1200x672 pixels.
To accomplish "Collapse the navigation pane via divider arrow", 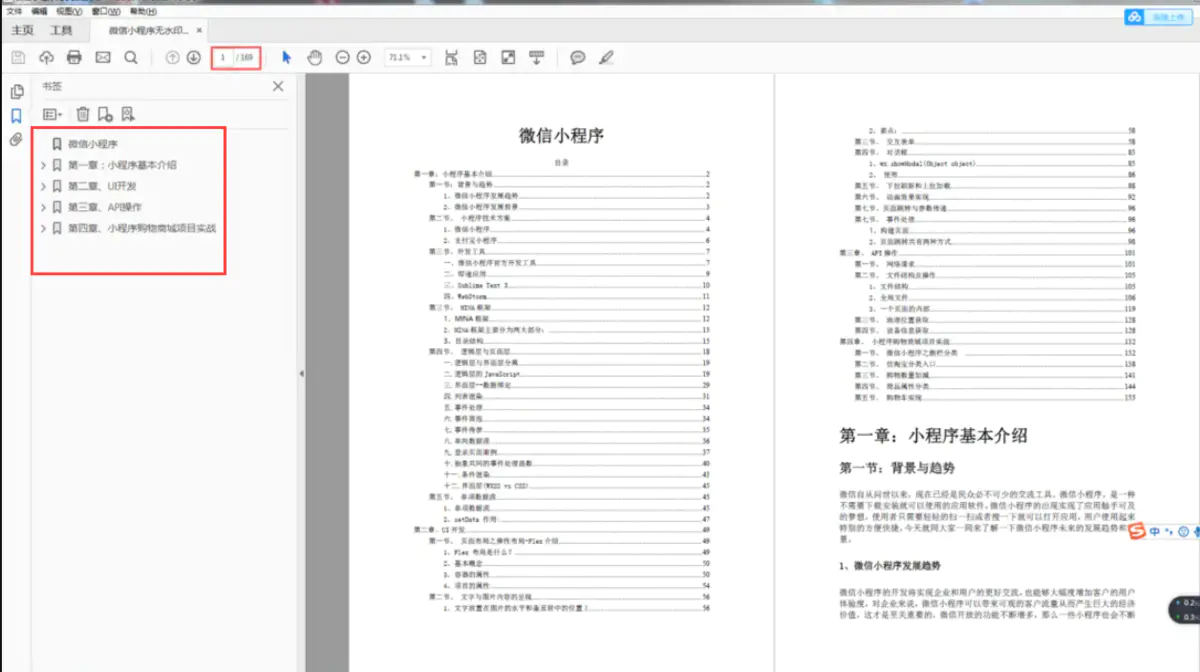I will (301, 373).
